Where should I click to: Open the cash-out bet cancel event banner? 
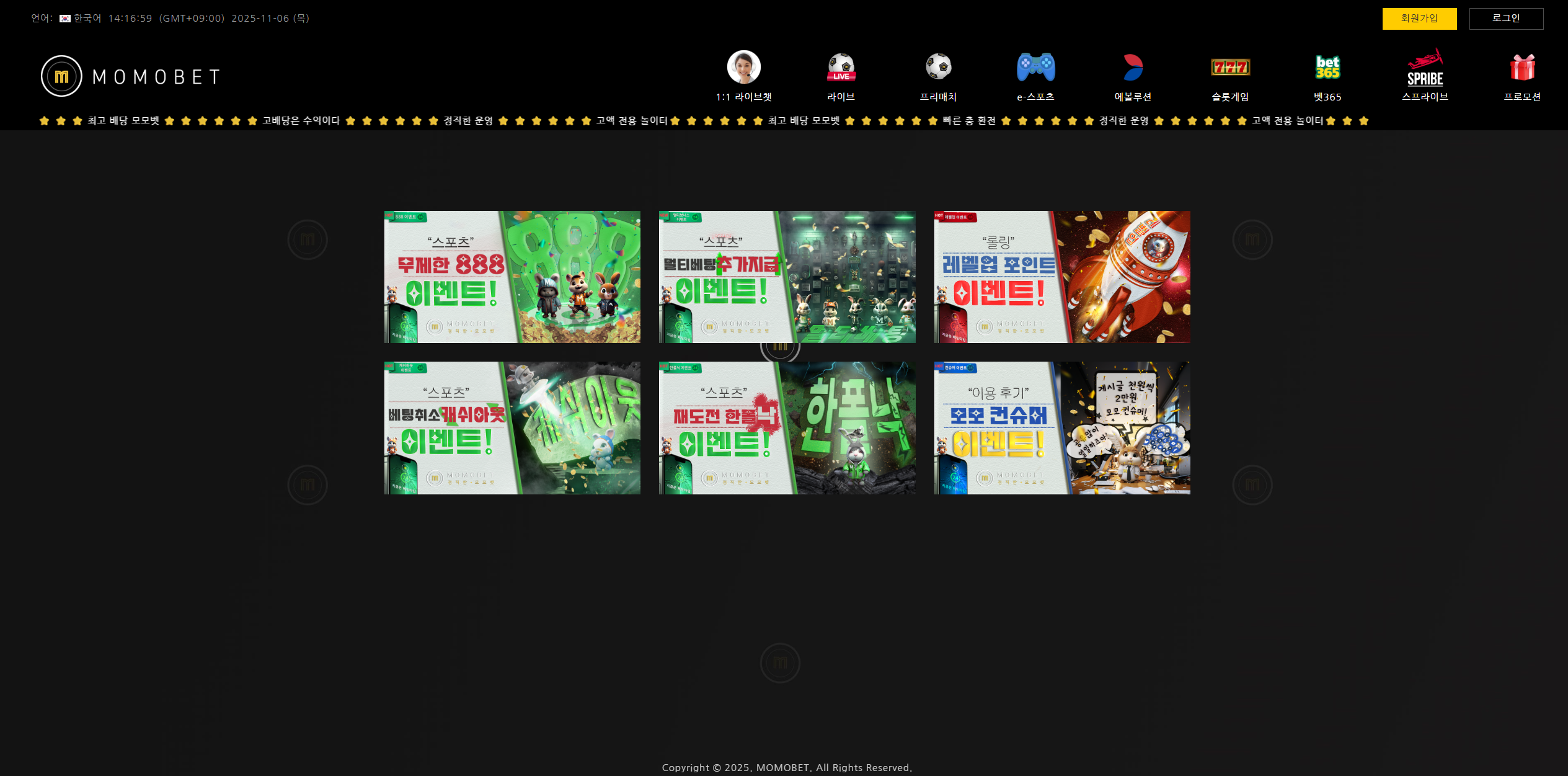click(x=512, y=427)
